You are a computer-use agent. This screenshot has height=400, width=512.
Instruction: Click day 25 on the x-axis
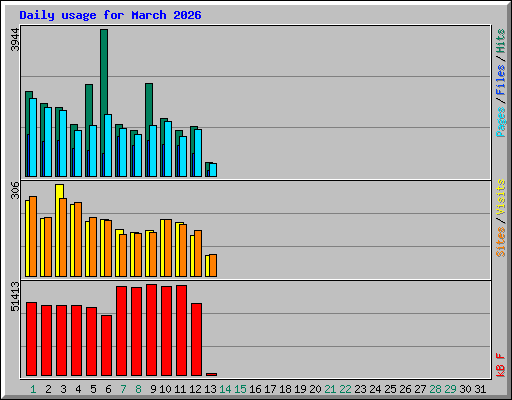pyautogui.click(x=390, y=389)
